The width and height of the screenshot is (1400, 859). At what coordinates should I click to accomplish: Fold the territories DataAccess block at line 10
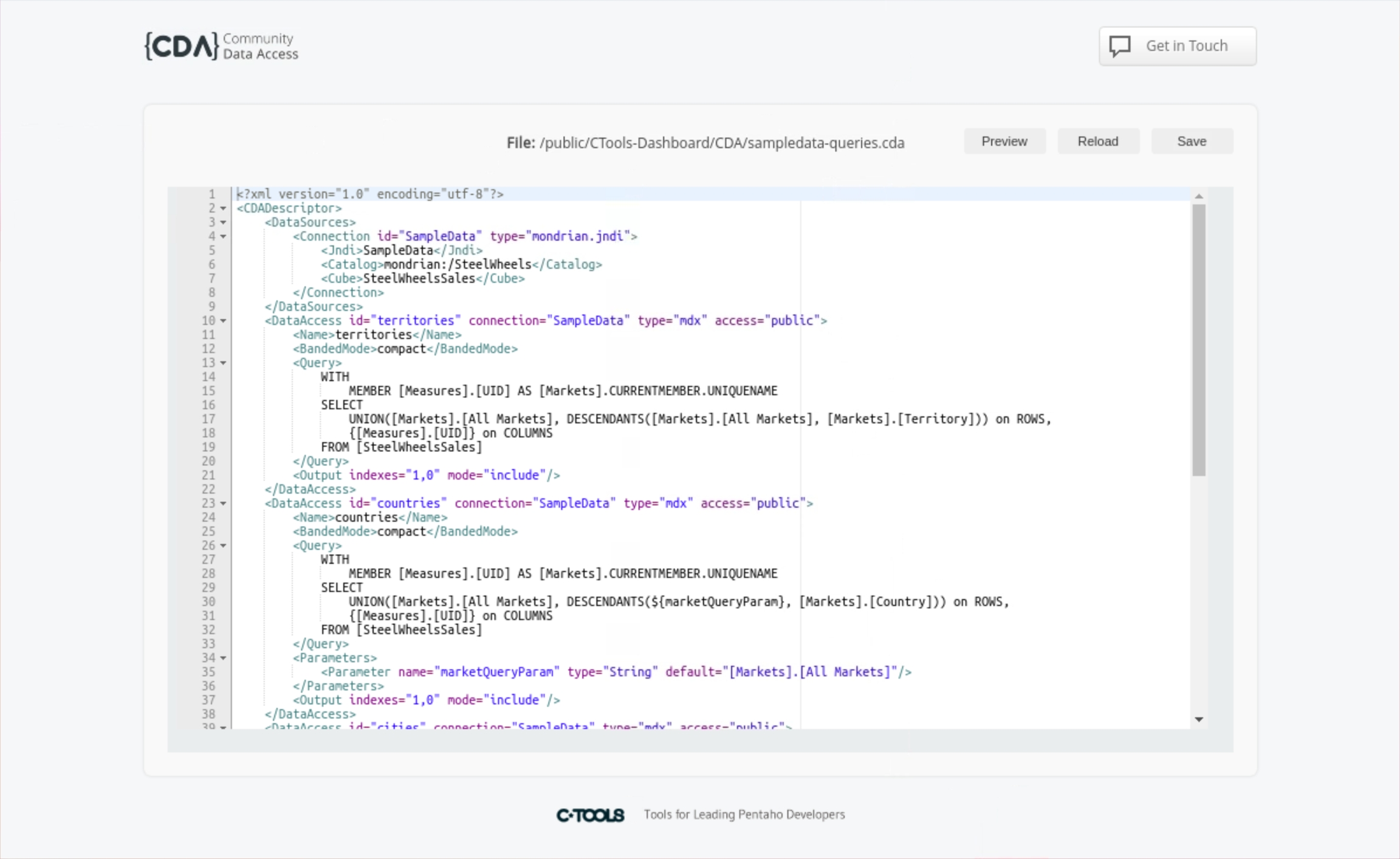pyautogui.click(x=224, y=321)
